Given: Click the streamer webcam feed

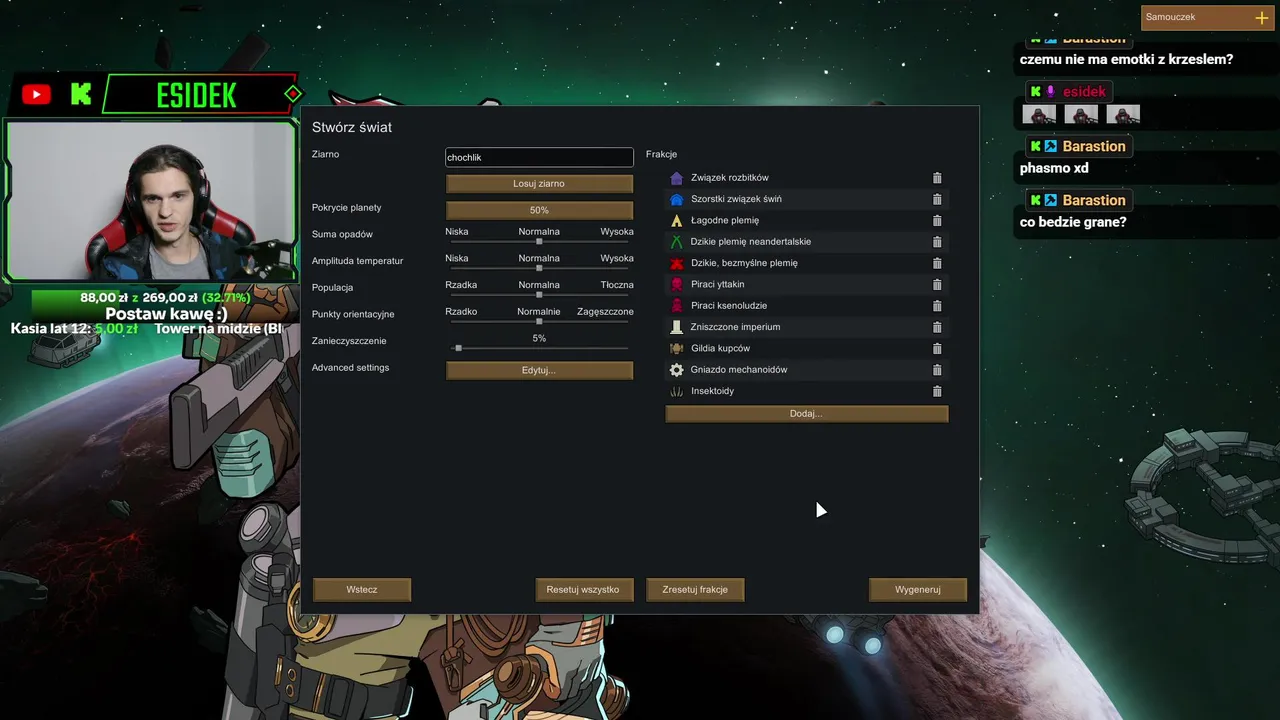Looking at the screenshot, I should (152, 199).
